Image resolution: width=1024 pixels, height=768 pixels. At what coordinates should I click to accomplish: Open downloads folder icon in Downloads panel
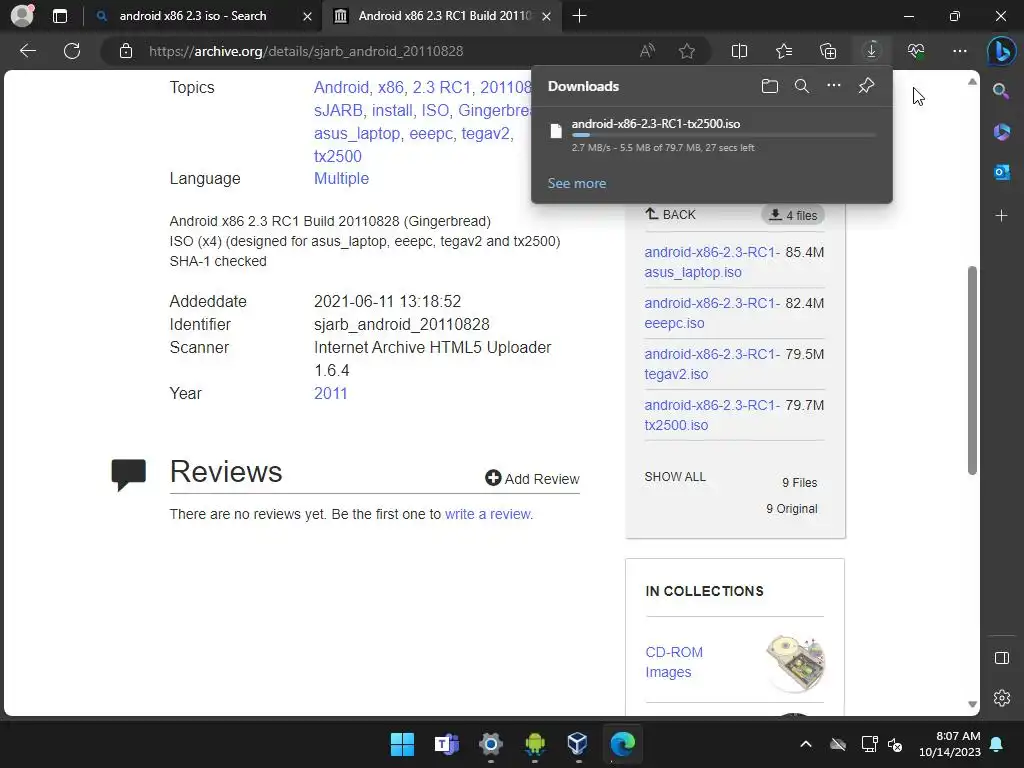pyautogui.click(x=770, y=86)
